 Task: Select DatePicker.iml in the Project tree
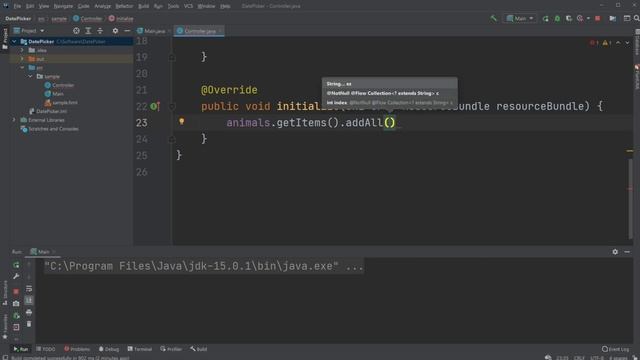click(48, 111)
